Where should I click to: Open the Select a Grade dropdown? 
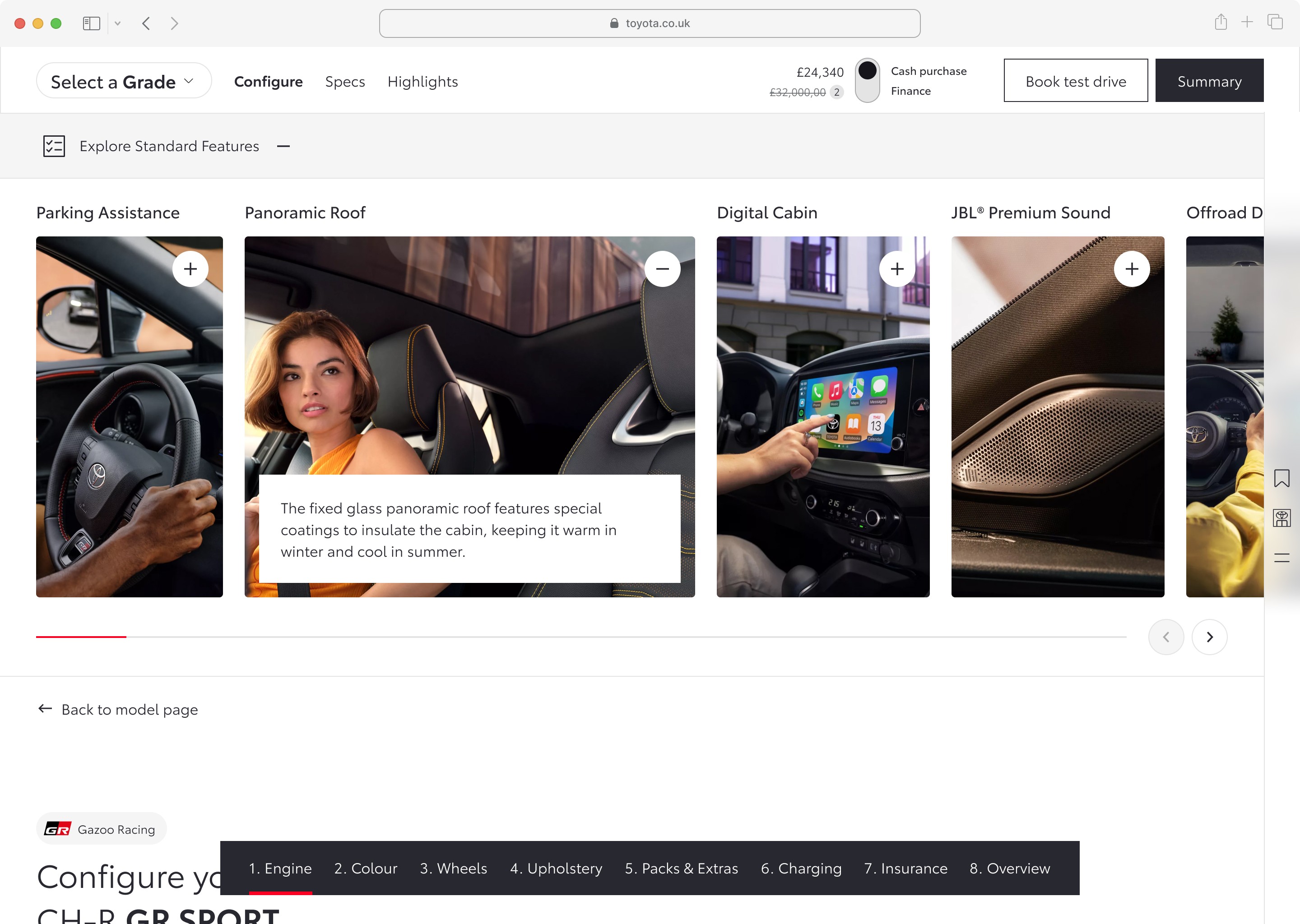[124, 81]
